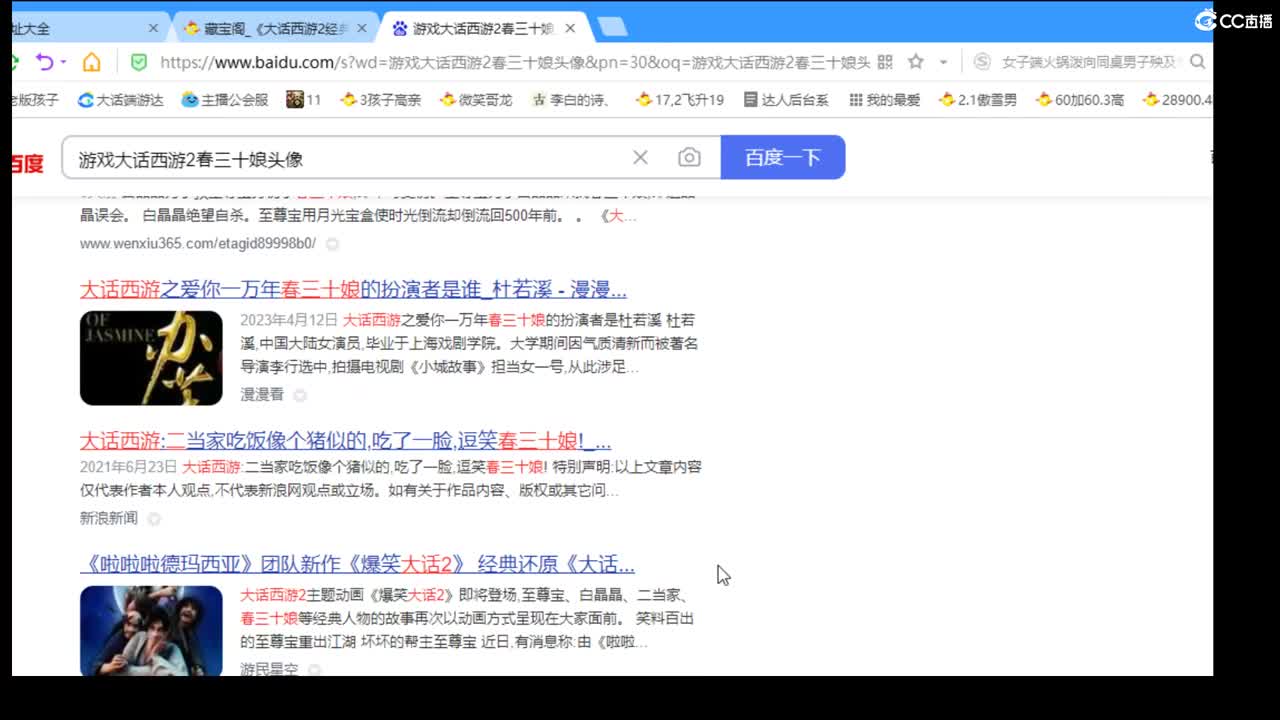
Task: Click the browser search box with the news headline
Action: click(1090, 62)
